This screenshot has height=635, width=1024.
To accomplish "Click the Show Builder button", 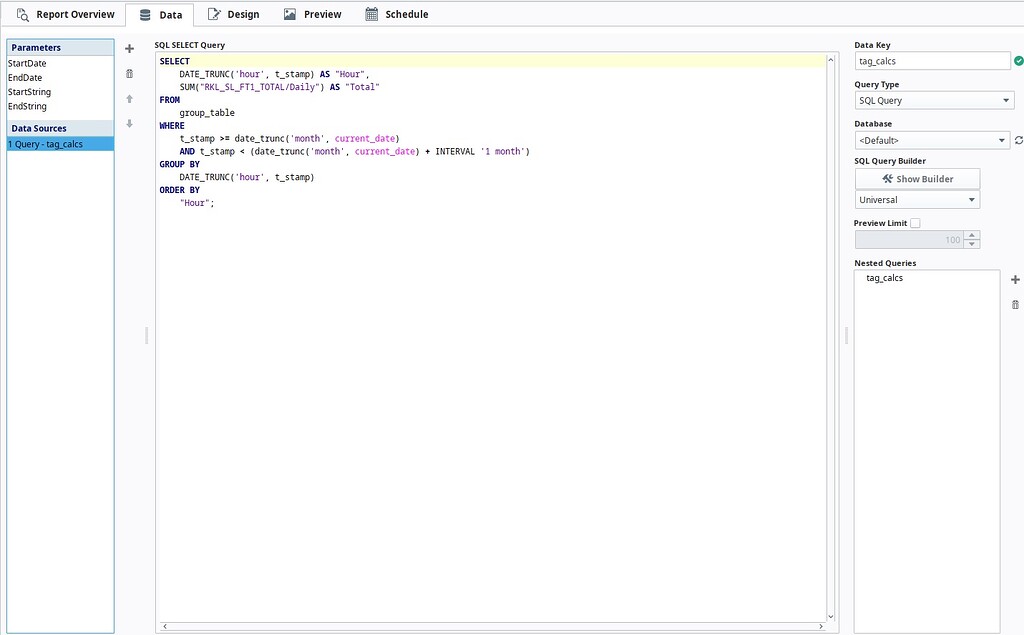I will pos(917,178).
